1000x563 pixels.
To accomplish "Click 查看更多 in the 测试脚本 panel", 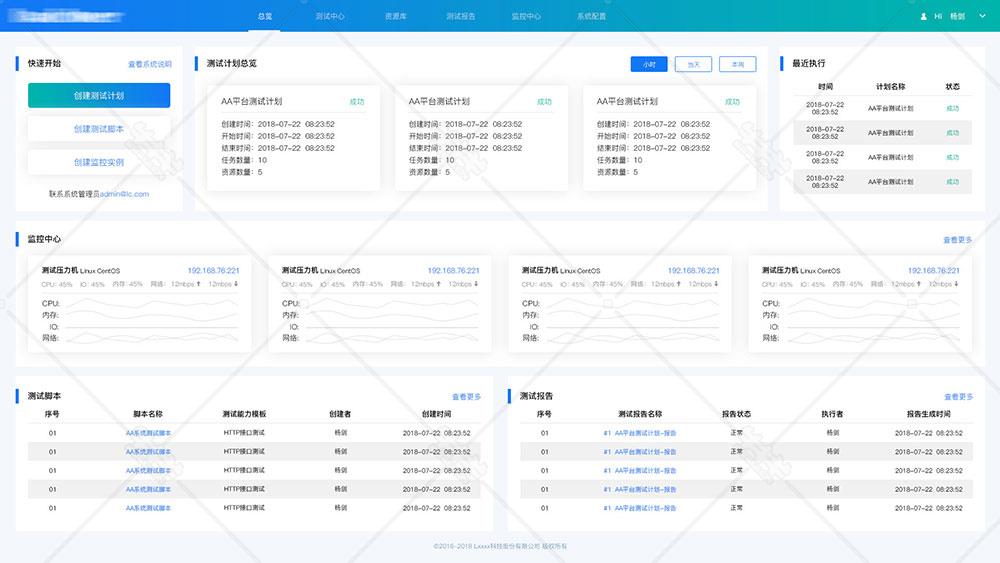I will pyautogui.click(x=466, y=397).
